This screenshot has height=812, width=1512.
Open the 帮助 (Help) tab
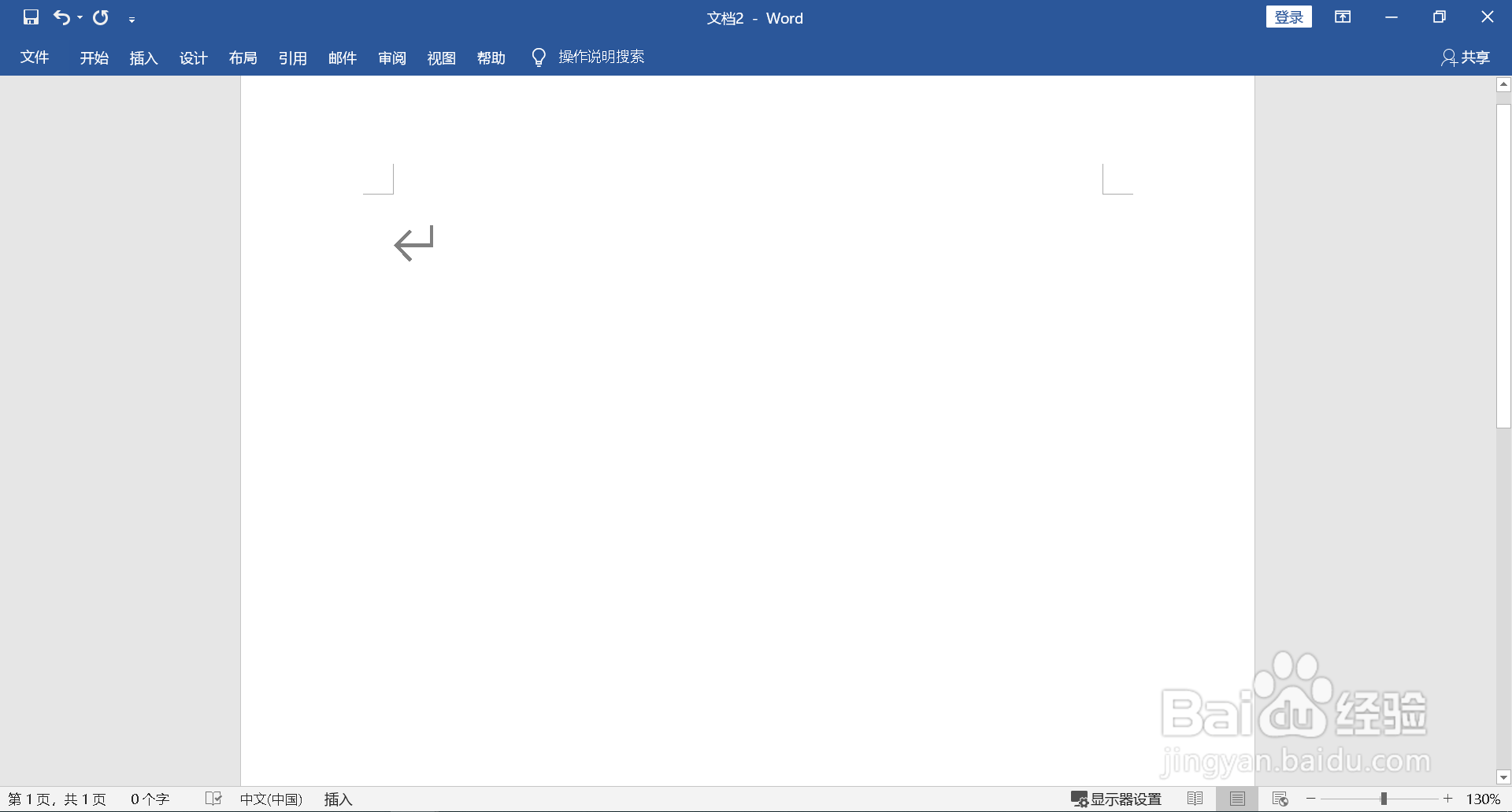491,57
